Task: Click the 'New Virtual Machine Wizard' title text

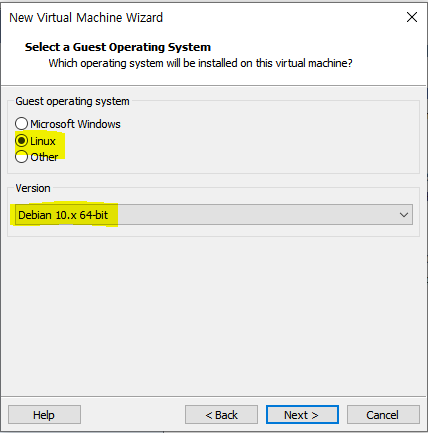Action: pos(86,18)
